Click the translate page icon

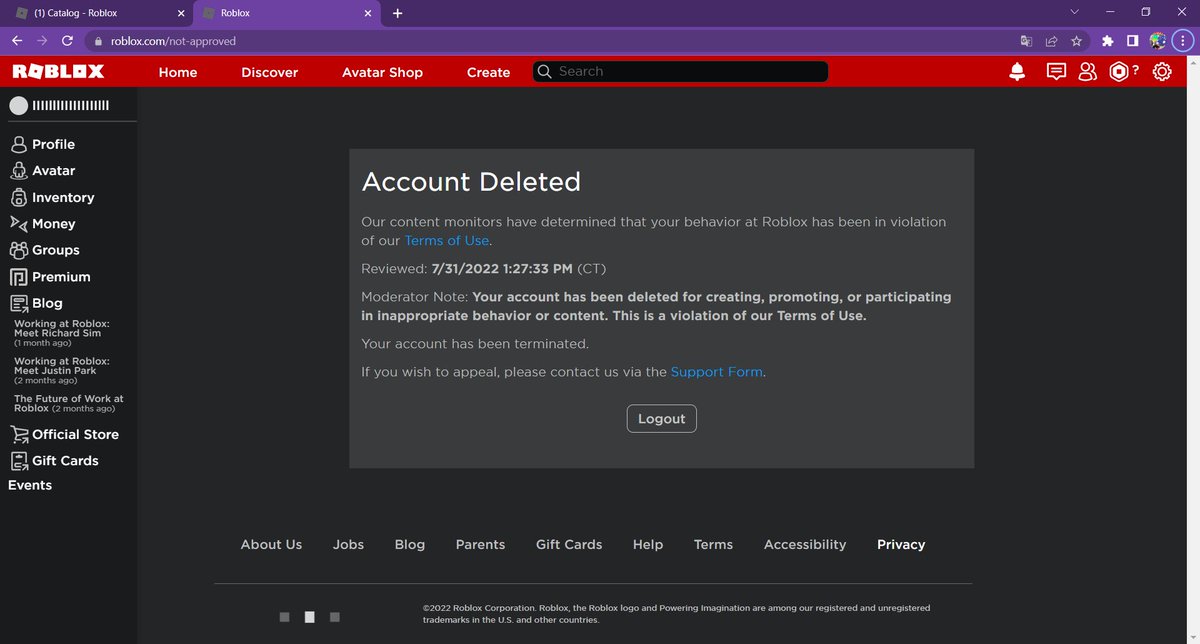tap(1026, 41)
